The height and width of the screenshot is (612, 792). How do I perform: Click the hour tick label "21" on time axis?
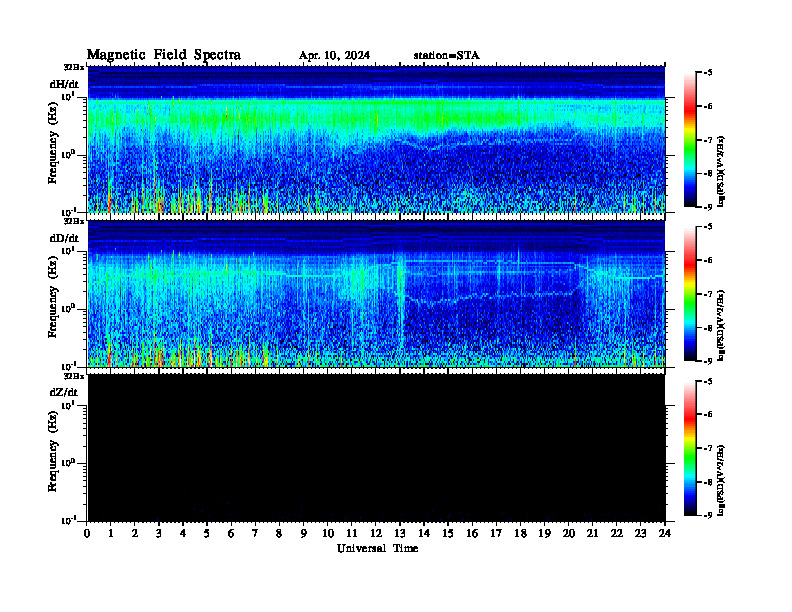592,534
